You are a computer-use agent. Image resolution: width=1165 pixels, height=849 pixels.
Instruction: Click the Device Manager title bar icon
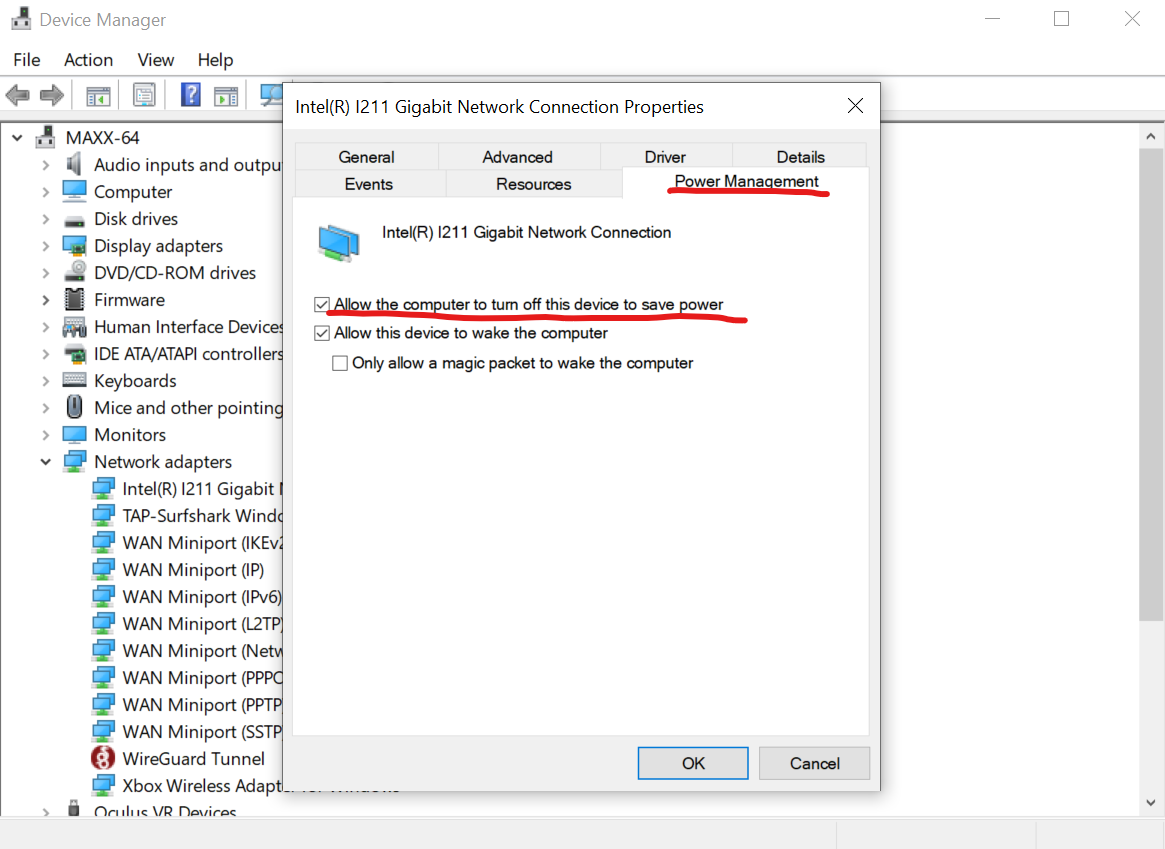21,19
